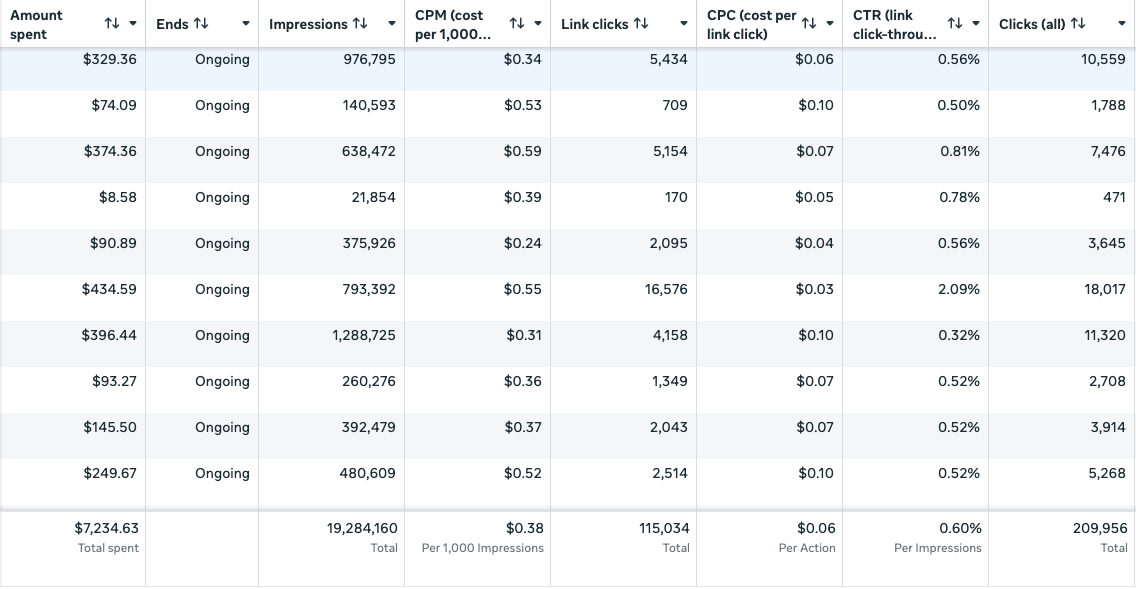
Task: Click CPM value $0.24
Action: point(522,243)
